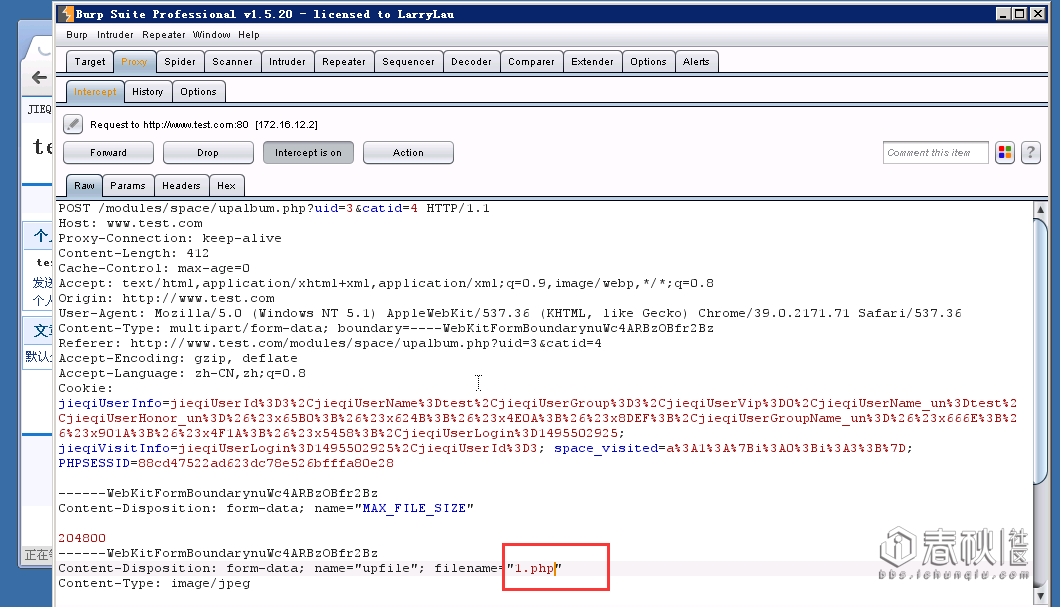Open the Repeater menu in menu bar
Image resolution: width=1060 pixels, height=607 pixels.
coord(164,34)
